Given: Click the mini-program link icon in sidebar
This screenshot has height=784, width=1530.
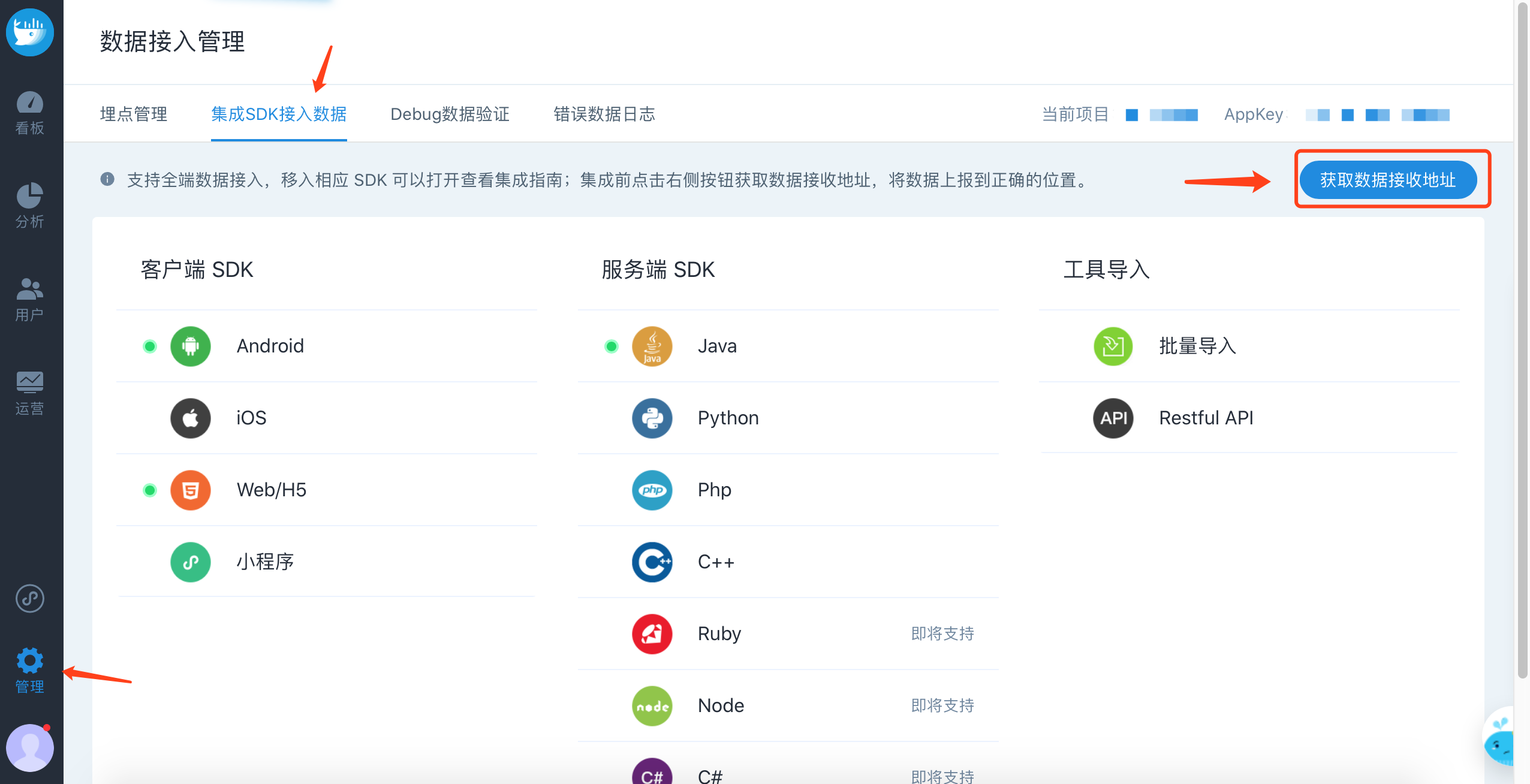Looking at the screenshot, I should tap(30, 598).
